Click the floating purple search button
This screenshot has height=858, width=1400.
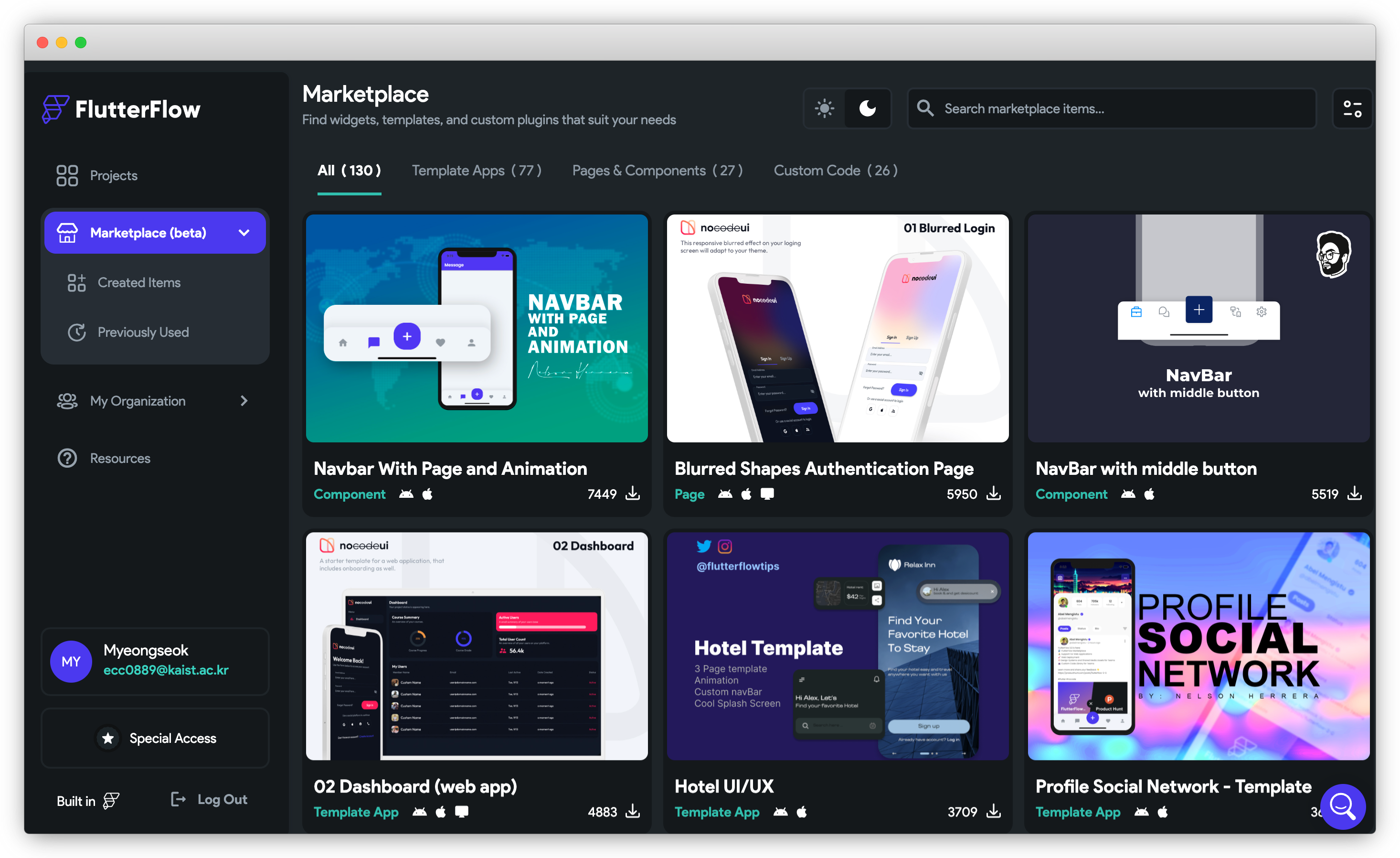pyautogui.click(x=1343, y=806)
